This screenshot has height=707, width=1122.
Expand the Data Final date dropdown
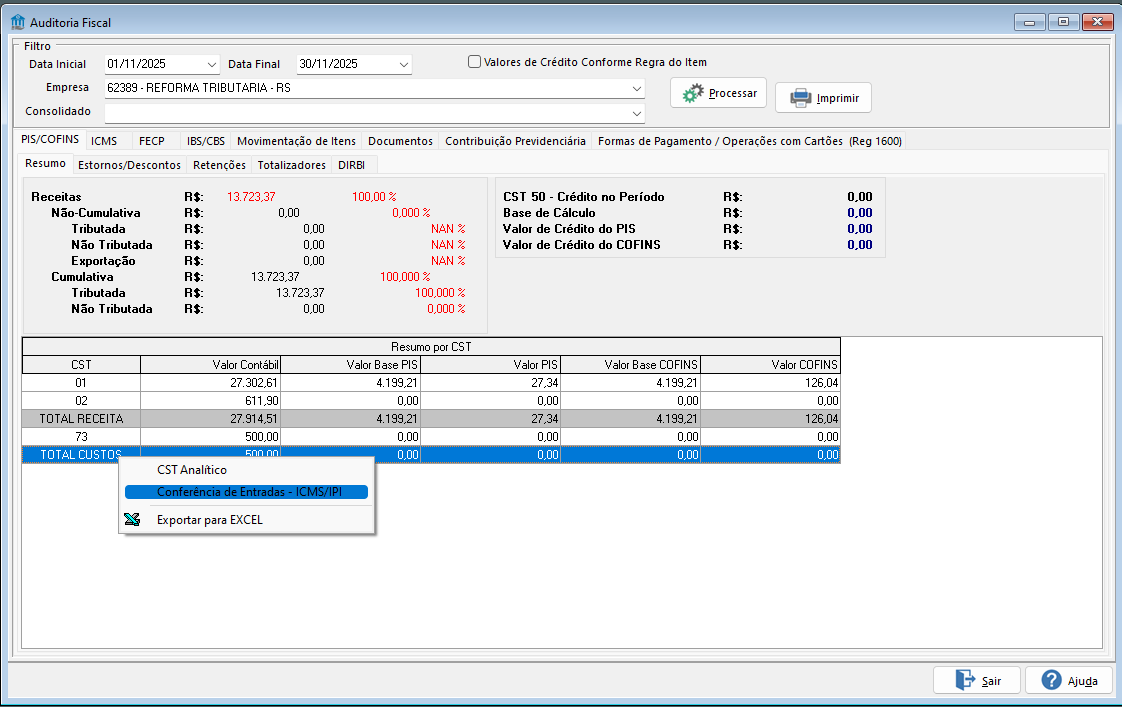pyautogui.click(x=403, y=64)
